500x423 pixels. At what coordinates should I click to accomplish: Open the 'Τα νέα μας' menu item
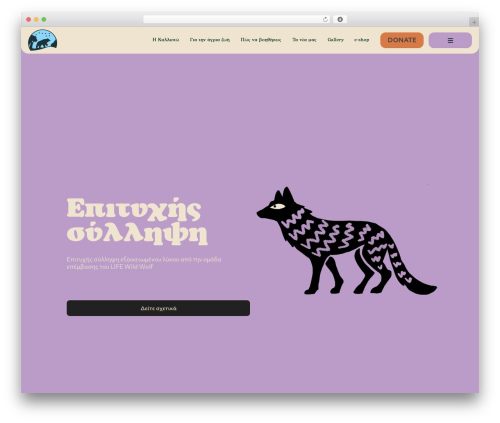(304, 40)
